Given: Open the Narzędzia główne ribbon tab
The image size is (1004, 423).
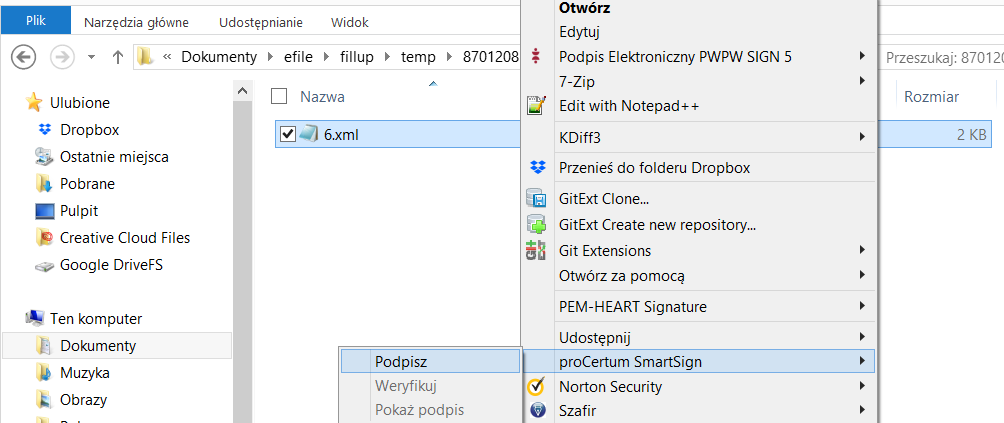Looking at the screenshot, I should pos(136,22).
